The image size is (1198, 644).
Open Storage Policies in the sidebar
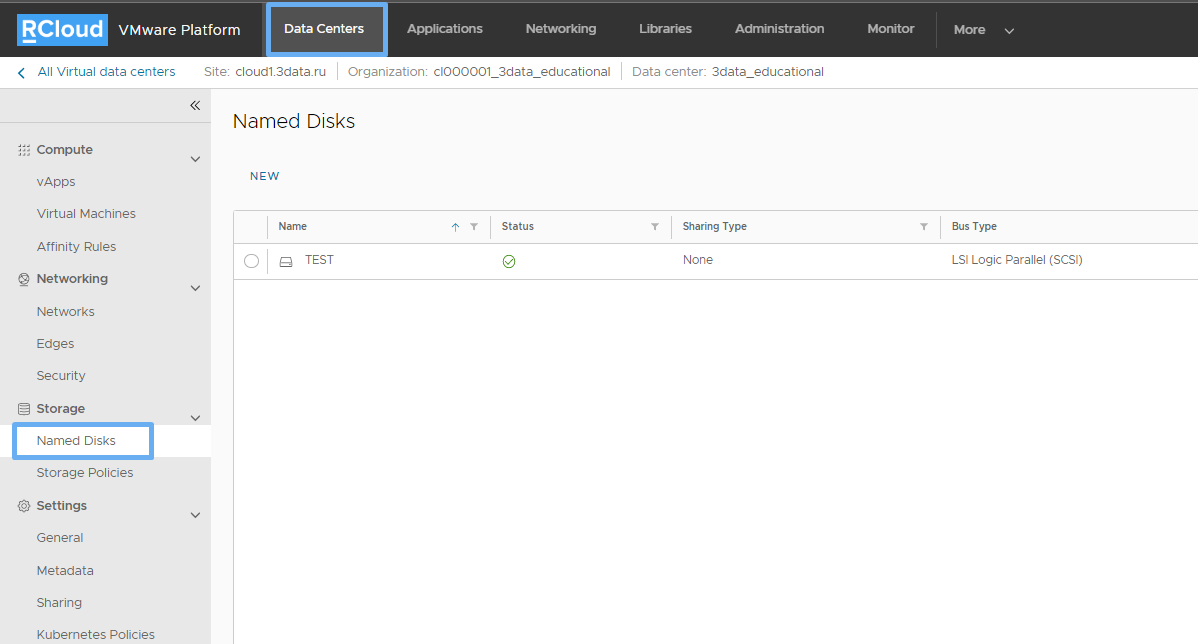point(85,473)
